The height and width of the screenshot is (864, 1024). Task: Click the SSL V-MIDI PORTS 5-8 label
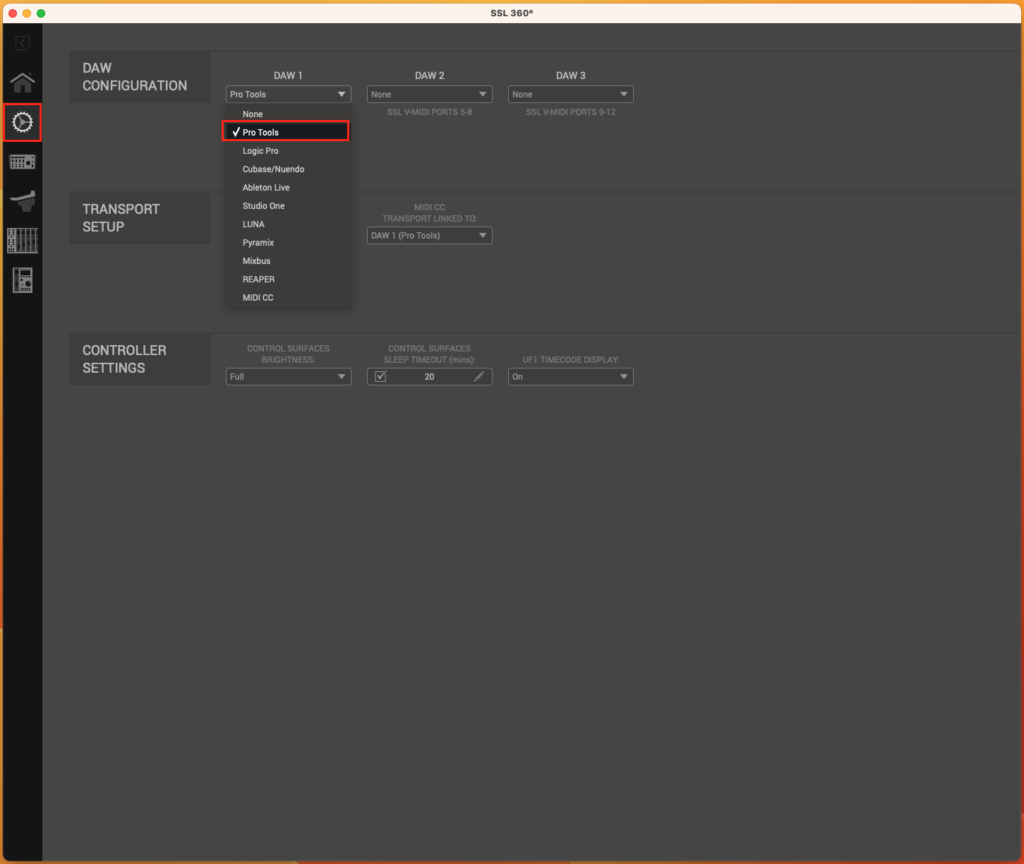point(429,112)
